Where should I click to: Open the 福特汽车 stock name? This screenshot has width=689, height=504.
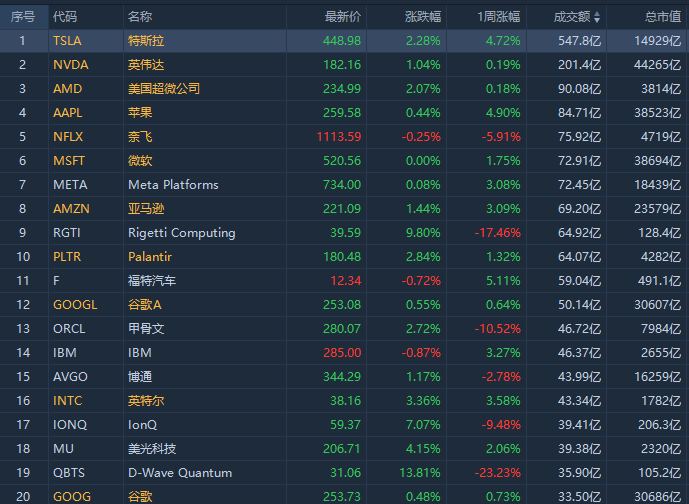[x=152, y=281]
